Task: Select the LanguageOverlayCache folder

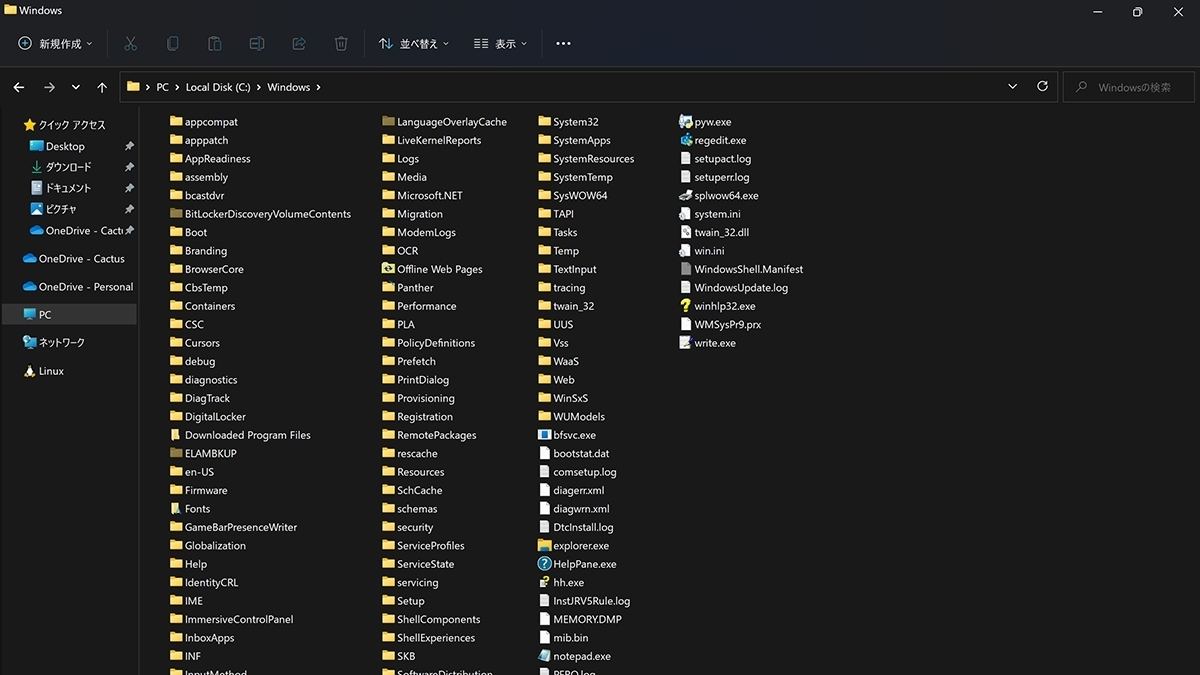Action: coord(444,122)
